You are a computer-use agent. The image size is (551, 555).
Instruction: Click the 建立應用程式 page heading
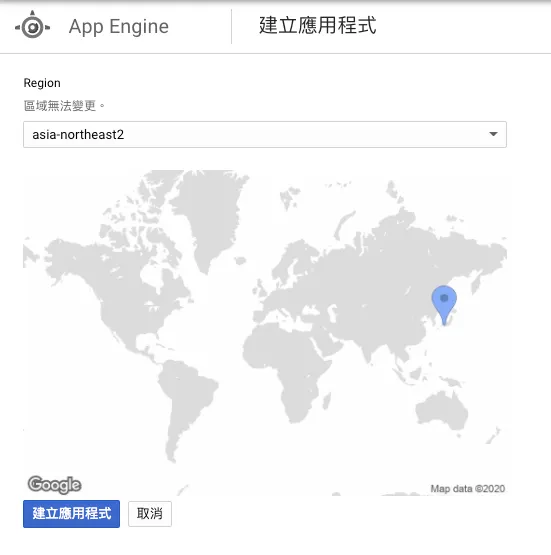317,25
